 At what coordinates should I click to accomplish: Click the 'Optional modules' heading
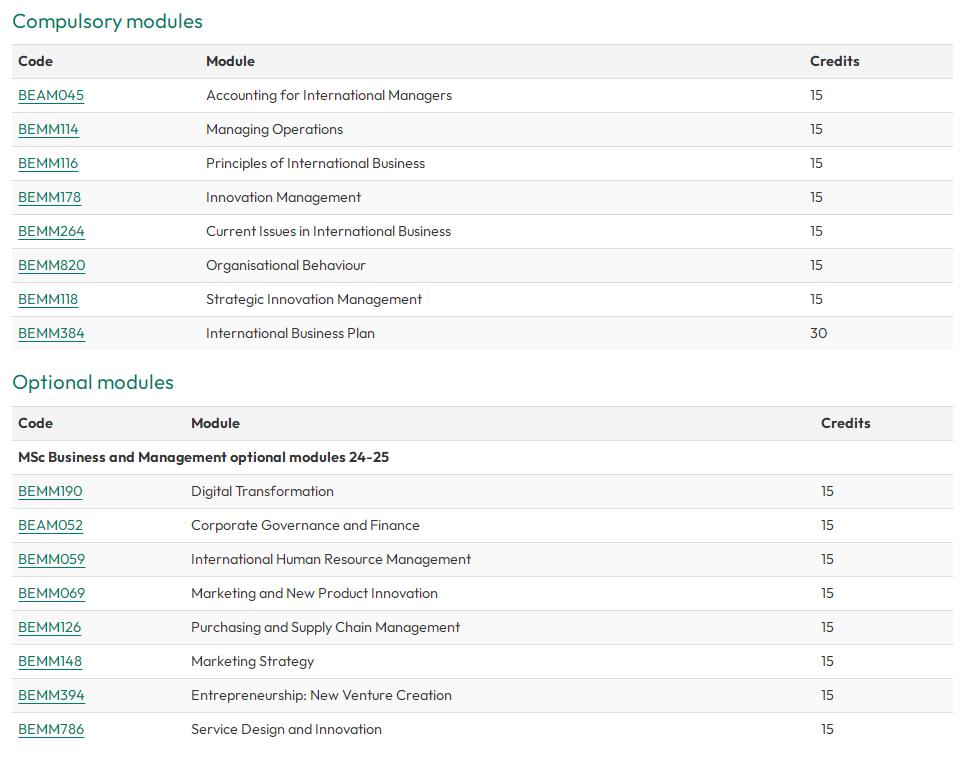(x=93, y=383)
